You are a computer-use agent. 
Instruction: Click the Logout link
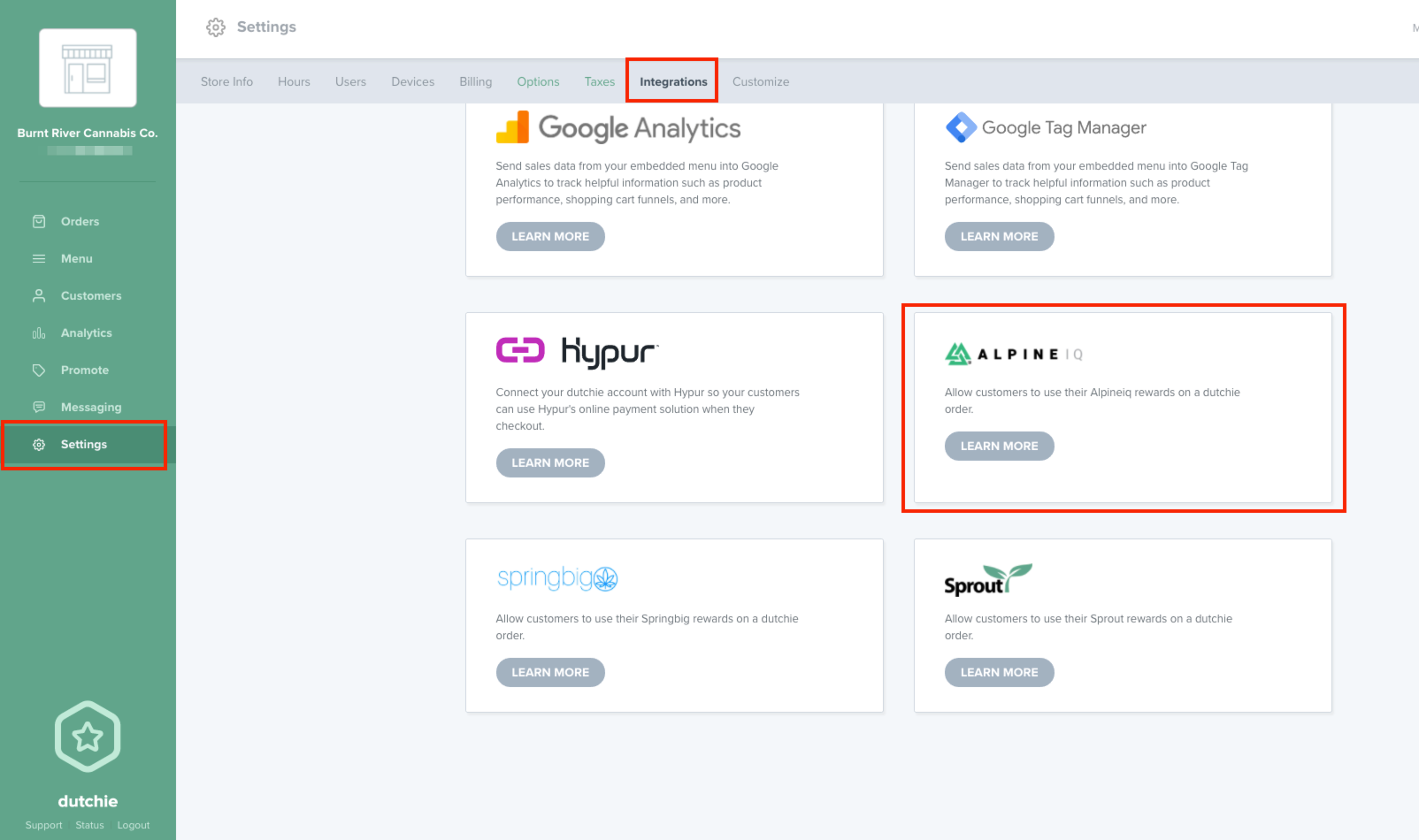(134, 826)
